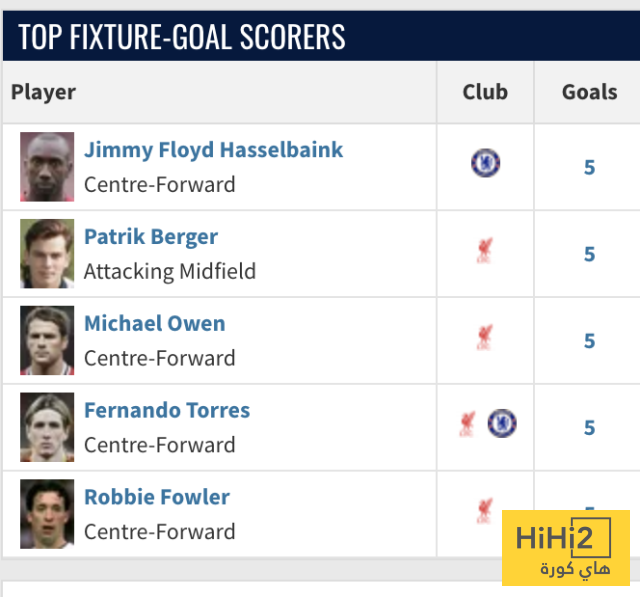Image resolution: width=640 pixels, height=597 pixels.
Task: Open Fernando Torres player link
Action: (x=167, y=411)
